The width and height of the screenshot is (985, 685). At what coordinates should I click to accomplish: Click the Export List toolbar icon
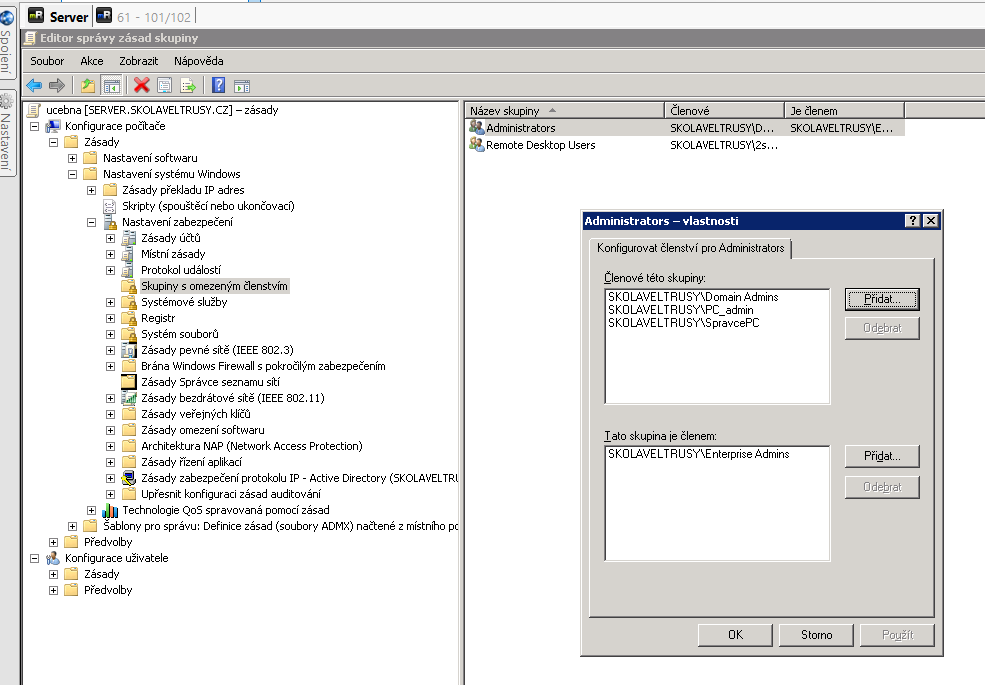coord(187,86)
